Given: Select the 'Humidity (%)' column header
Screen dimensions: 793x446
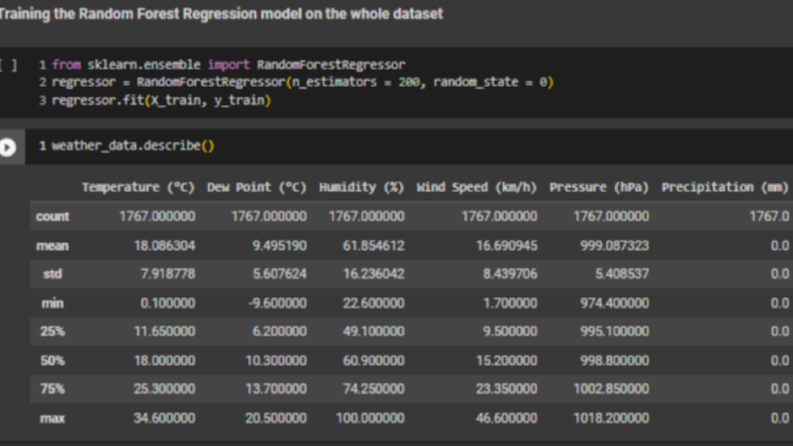Looking at the screenshot, I should (361, 187).
